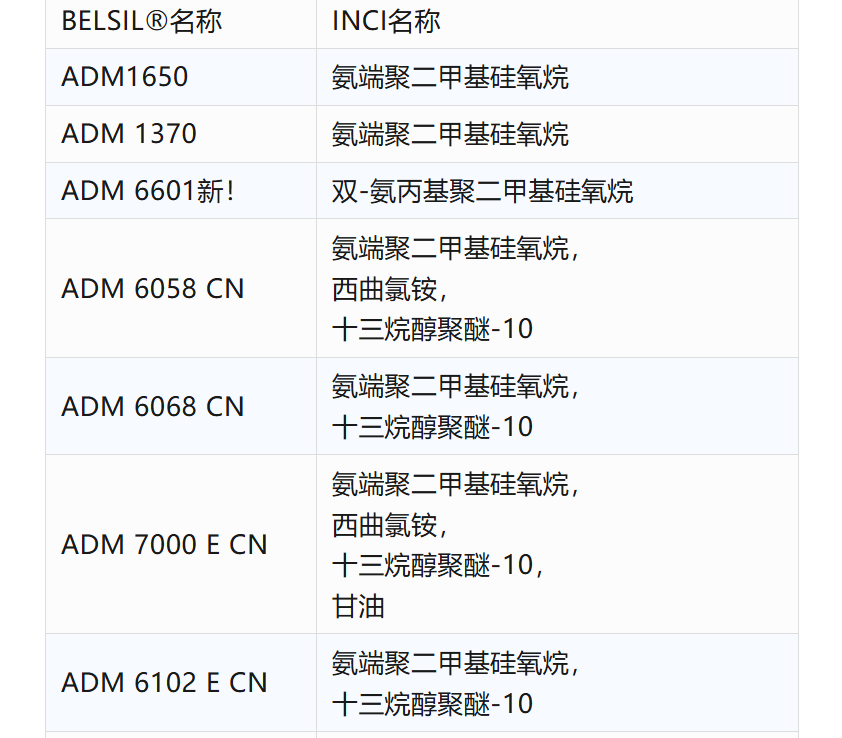Click 西曲氯铵 in the ADM 6058 CN row
Viewport: 842px width, 738px height.
(x=385, y=289)
